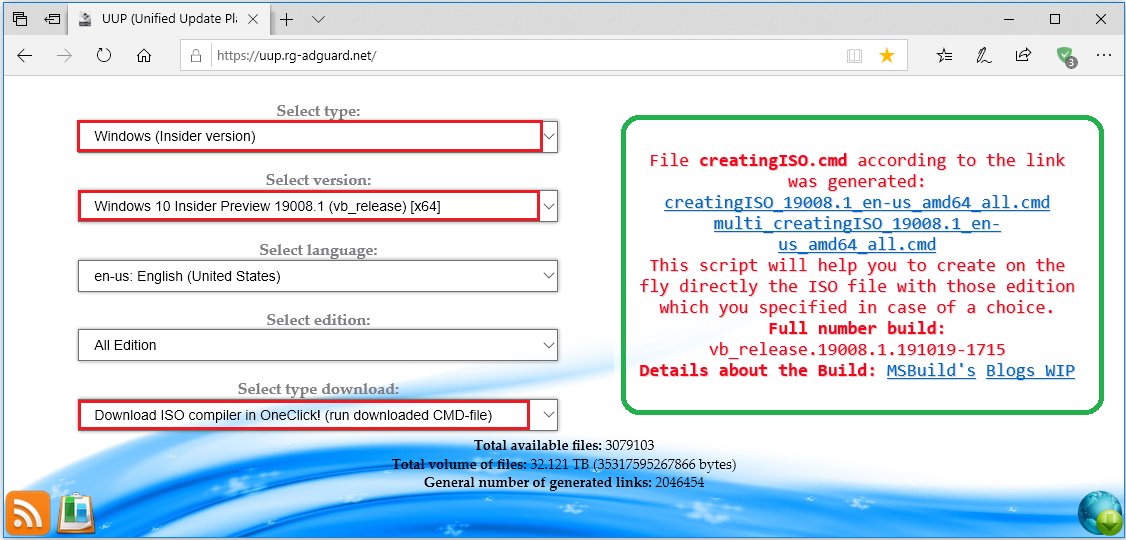
Task: Click the 'Select type:' label
Action: point(318,111)
